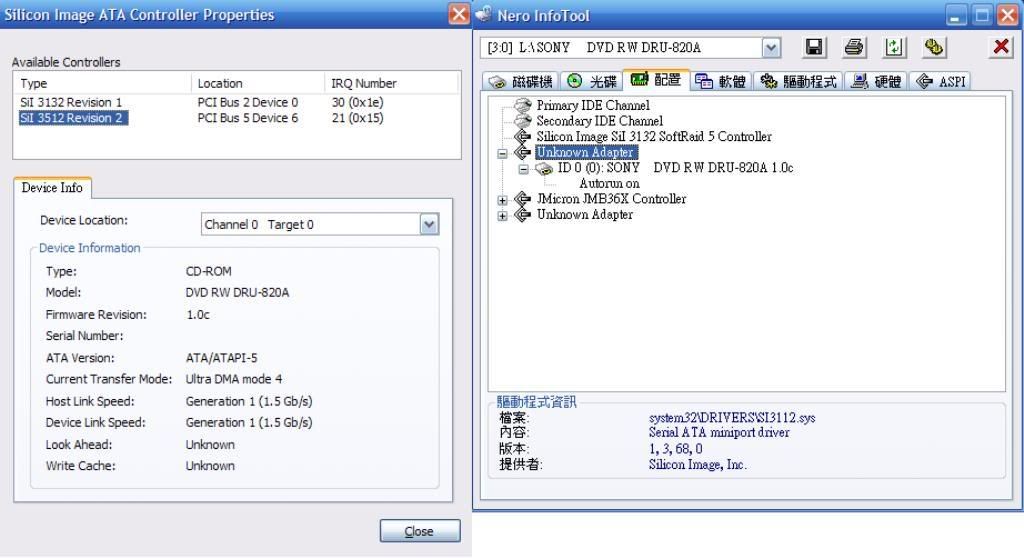
Task: Click the IRQ Number column header
Action: click(392, 84)
